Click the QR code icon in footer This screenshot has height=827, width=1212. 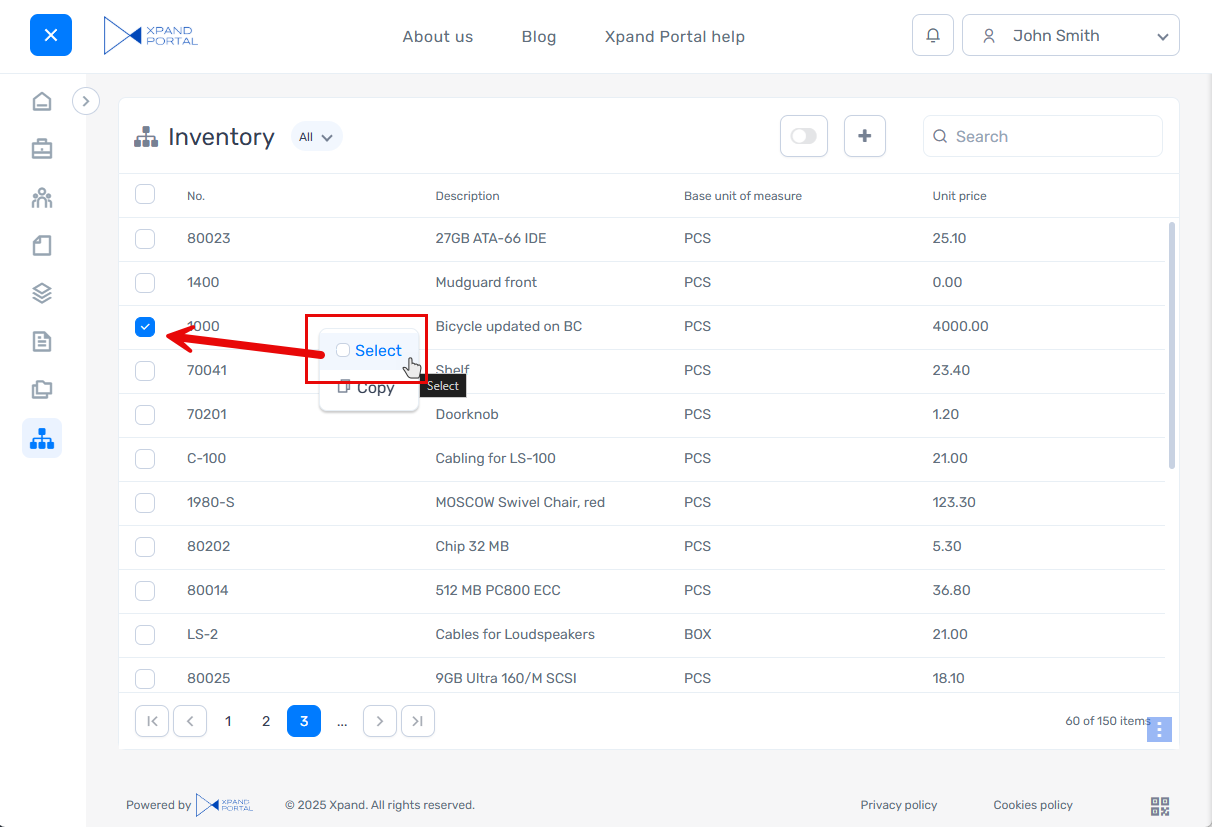point(1160,806)
